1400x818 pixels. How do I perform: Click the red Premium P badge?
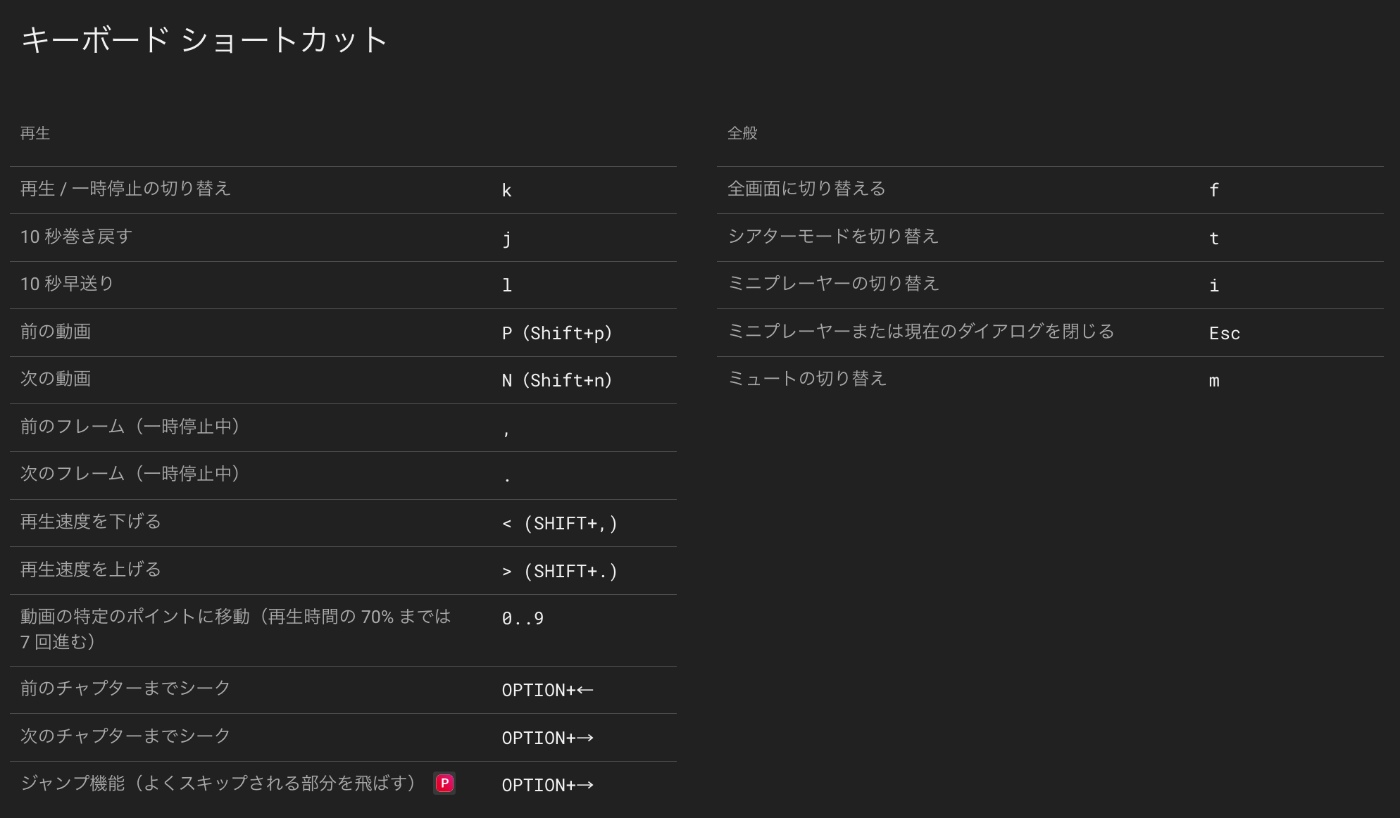point(444,784)
